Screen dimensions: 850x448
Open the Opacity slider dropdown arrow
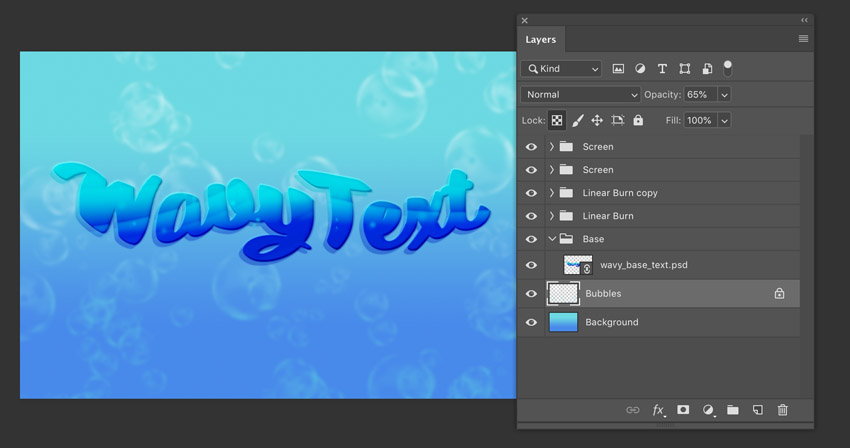pos(724,94)
